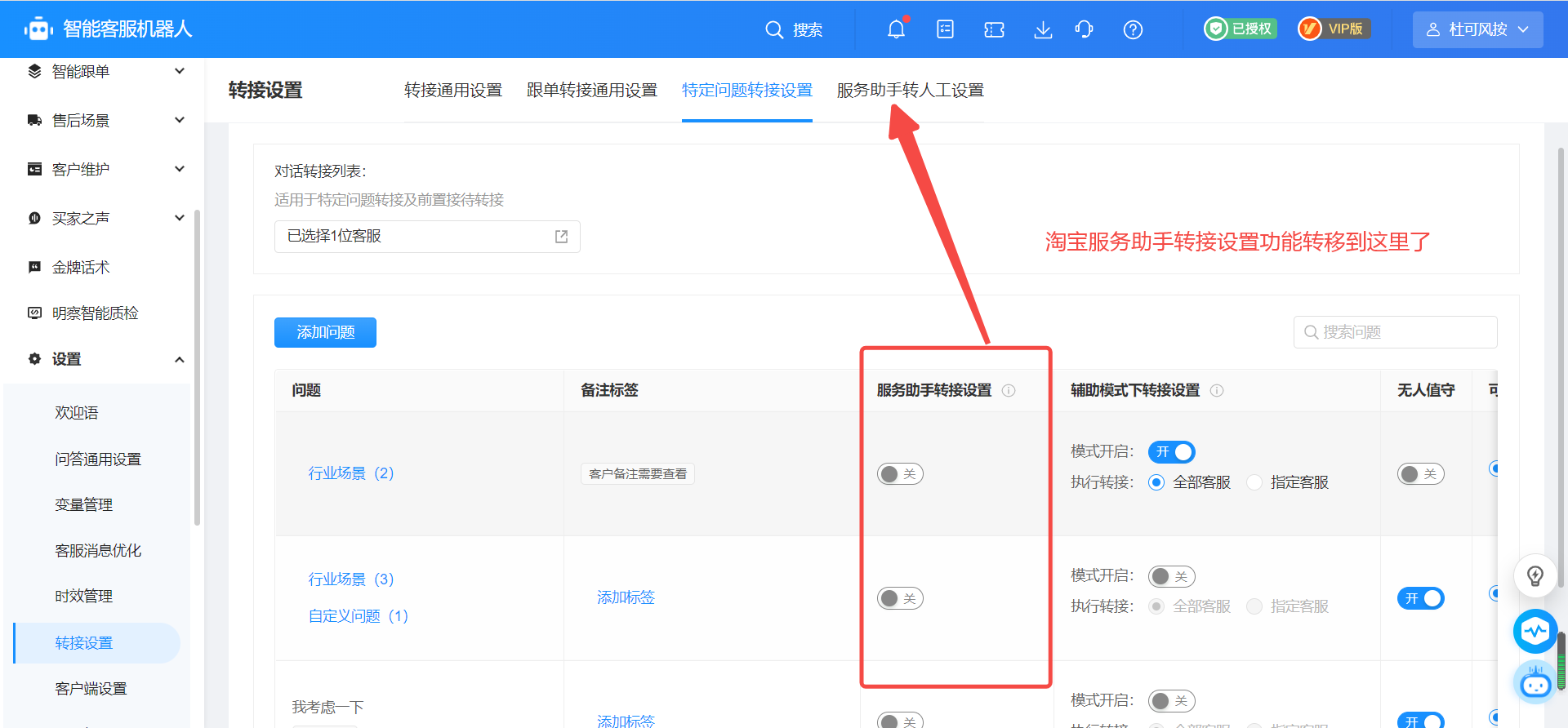Select 指定客服 radio in 行业场景 (2) row
The height and width of the screenshot is (728, 1568).
click(x=1254, y=482)
